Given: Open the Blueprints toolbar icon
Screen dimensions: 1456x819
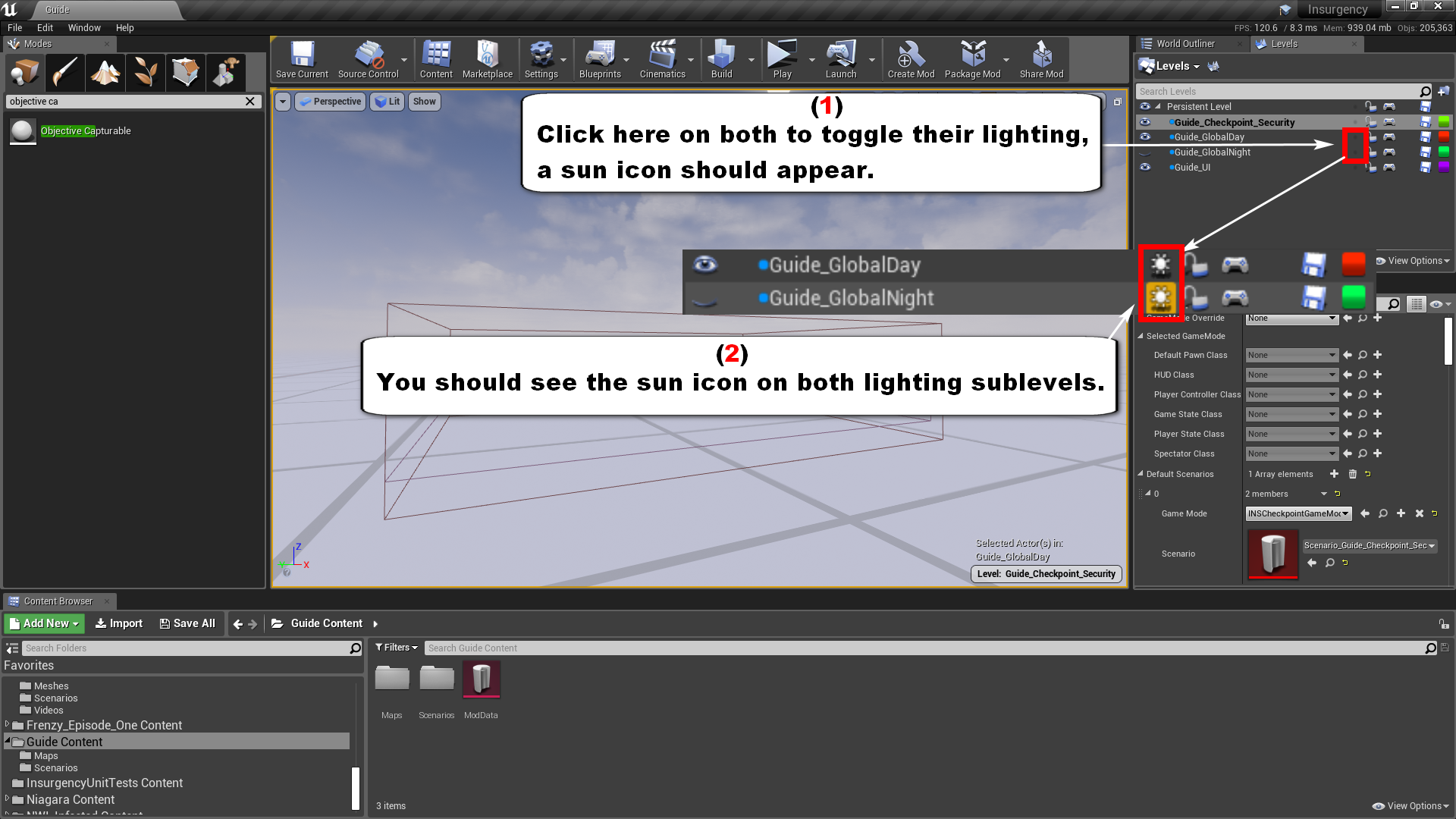Looking at the screenshot, I should pyautogui.click(x=600, y=60).
